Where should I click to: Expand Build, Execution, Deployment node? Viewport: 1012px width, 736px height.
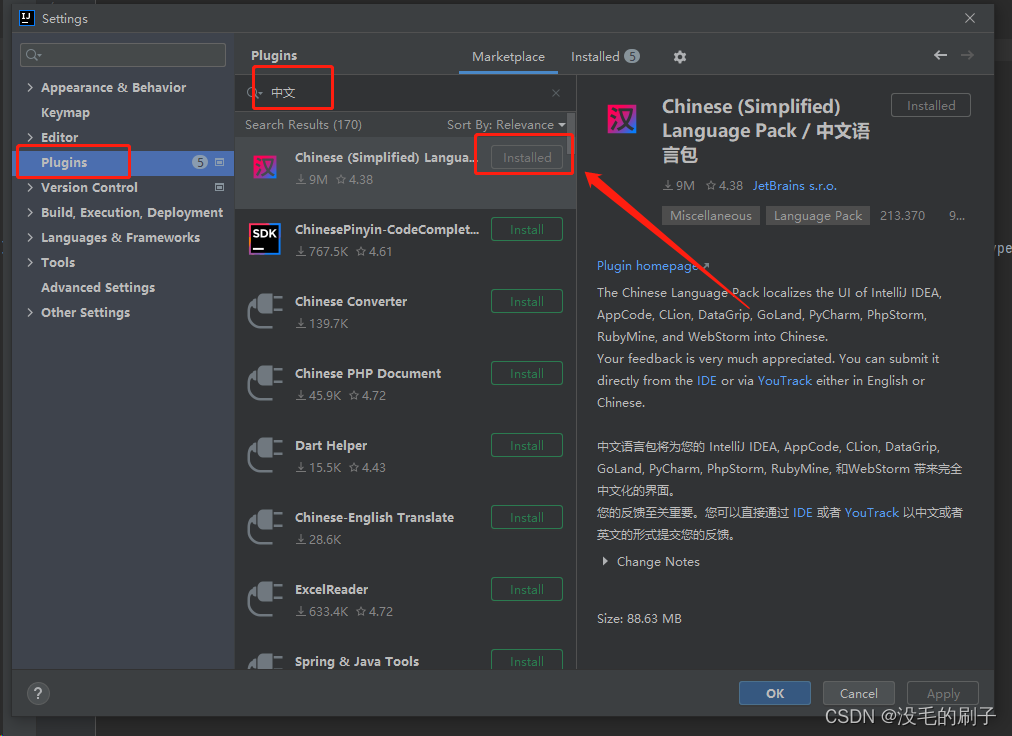[30, 212]
